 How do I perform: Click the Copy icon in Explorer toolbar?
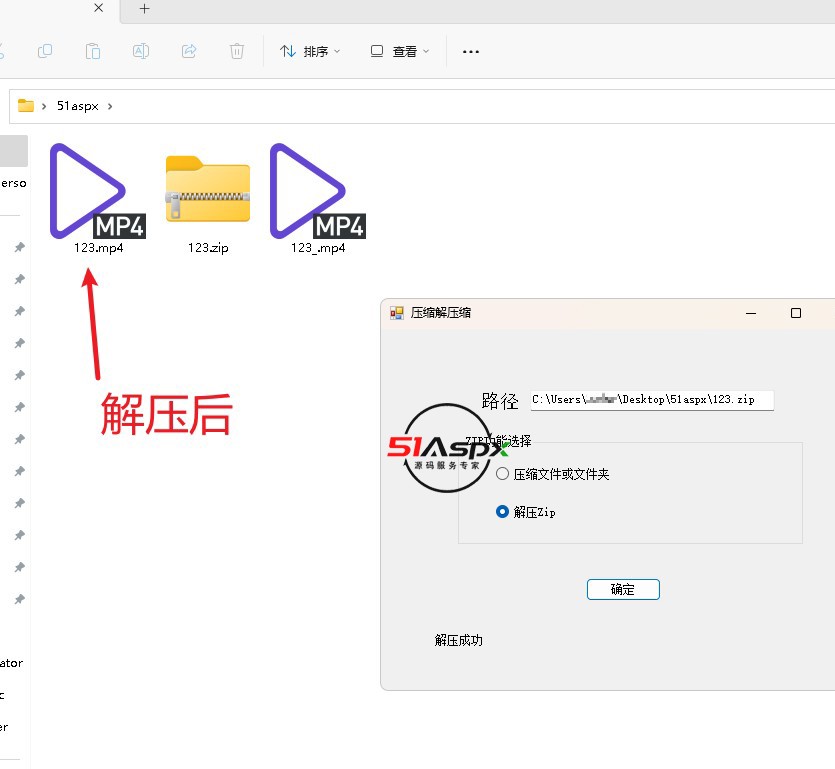[x=45, y=51]
